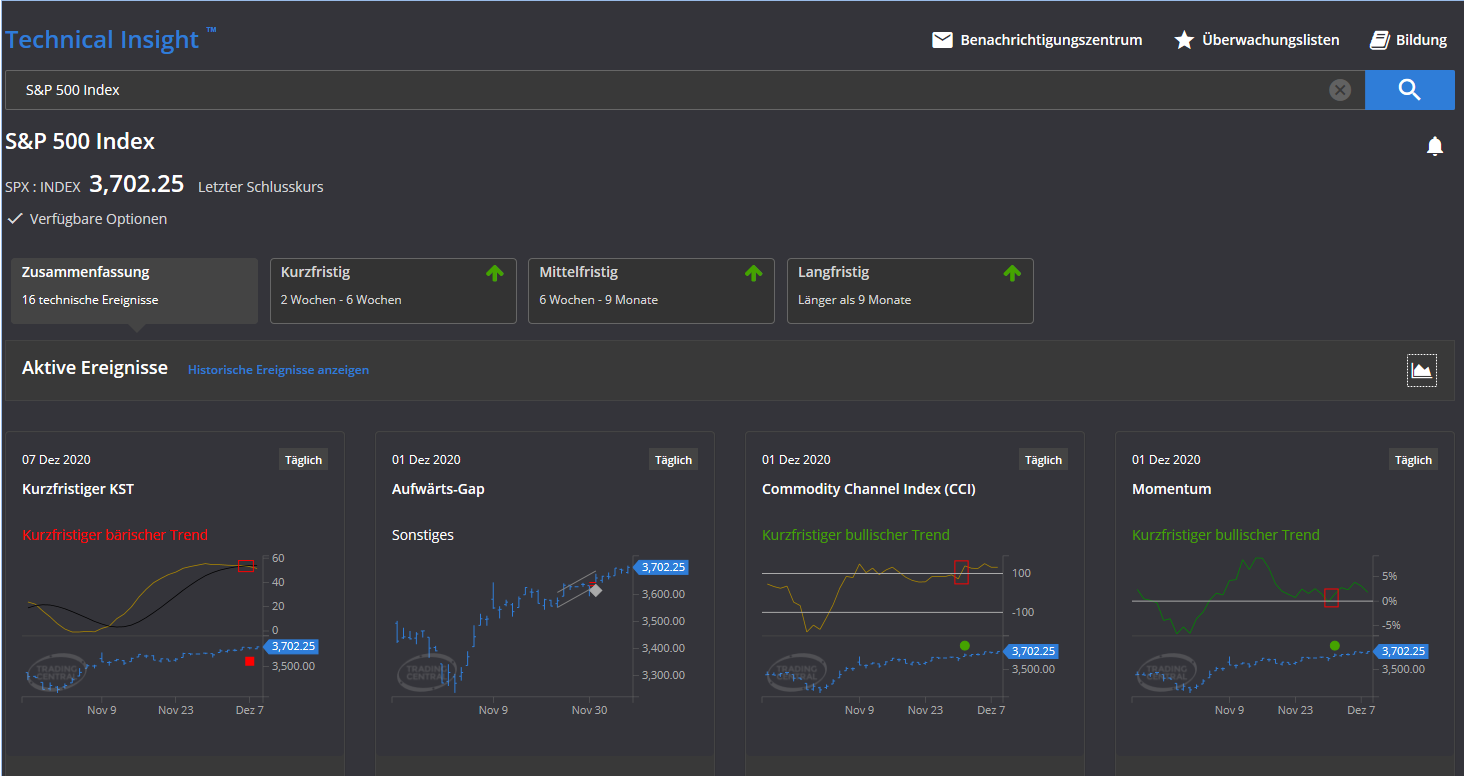This screenshot has width=1464, height=776.
Task: Click the 3,702.25 price tag on Aufwärts-Gap chart
Action: click(x=661, y=567)
